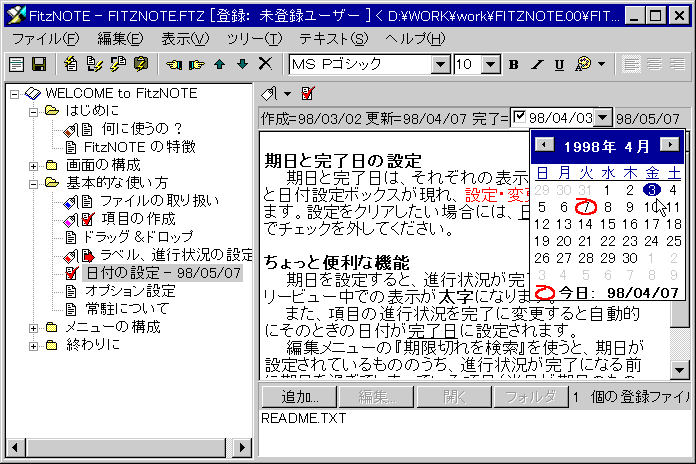Open the ヘルプ(H) menu

[414, 38]
